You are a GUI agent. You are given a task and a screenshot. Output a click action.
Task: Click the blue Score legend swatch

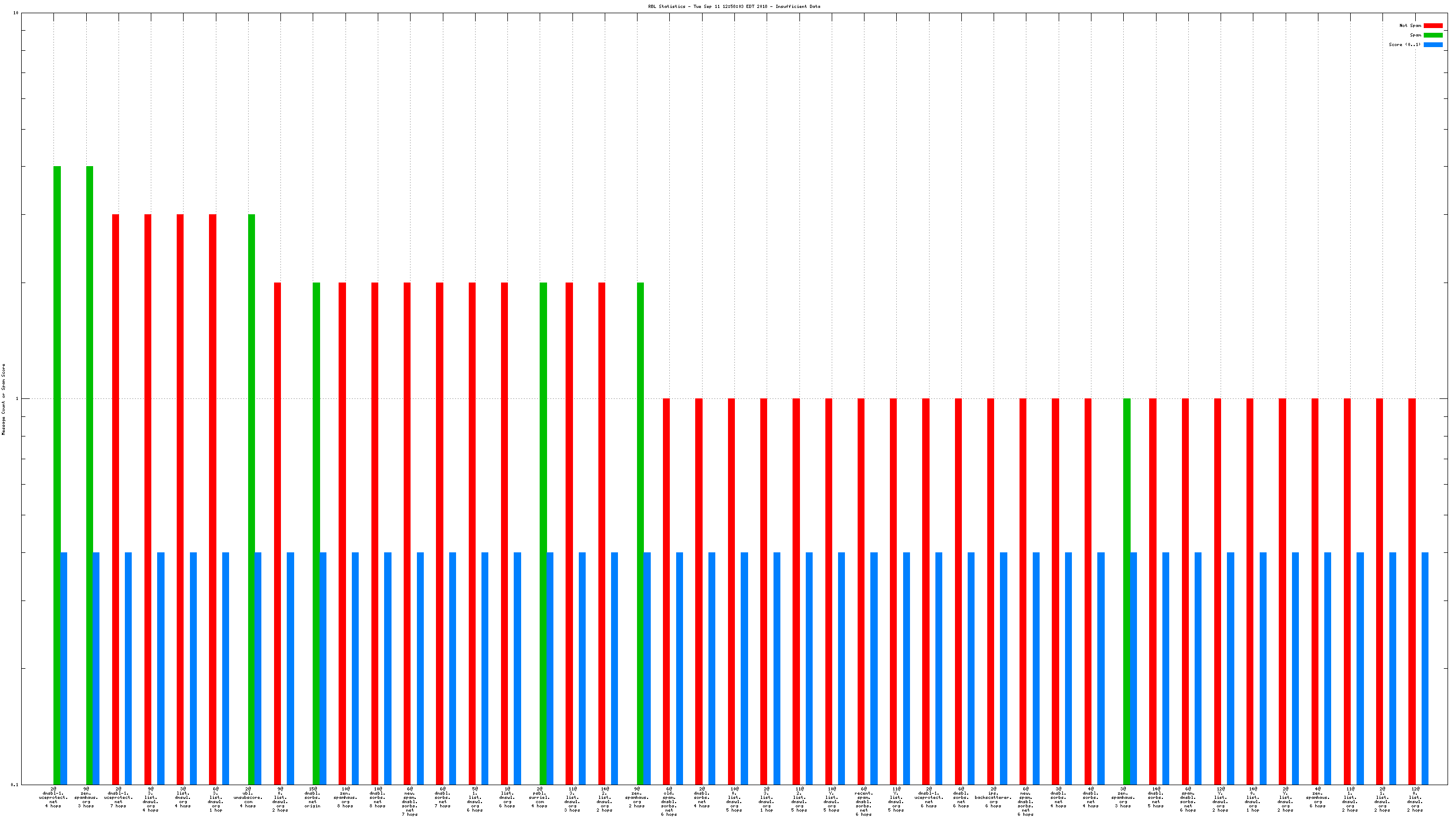click(1432, 44)
